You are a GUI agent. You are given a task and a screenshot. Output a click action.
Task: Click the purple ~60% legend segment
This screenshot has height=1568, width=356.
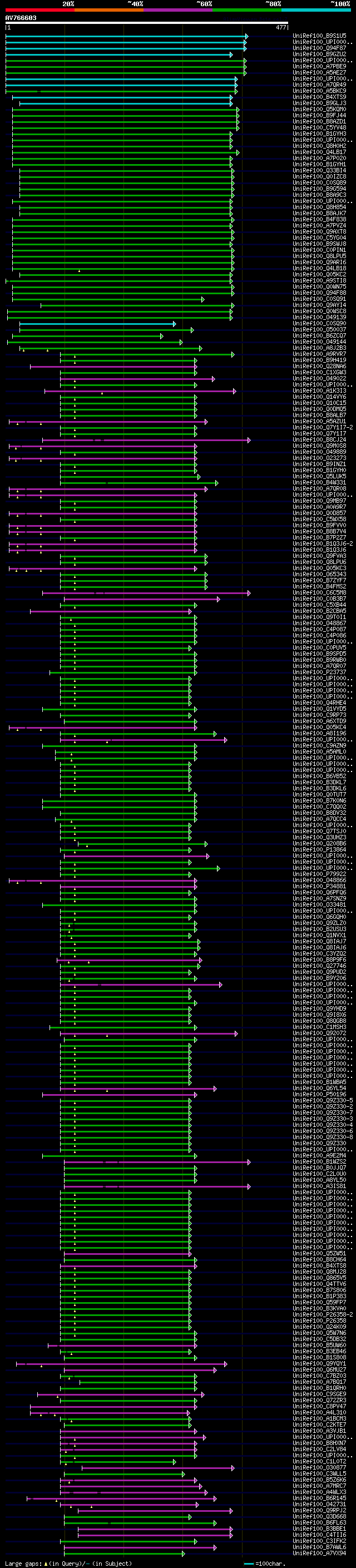coord(177,10)
